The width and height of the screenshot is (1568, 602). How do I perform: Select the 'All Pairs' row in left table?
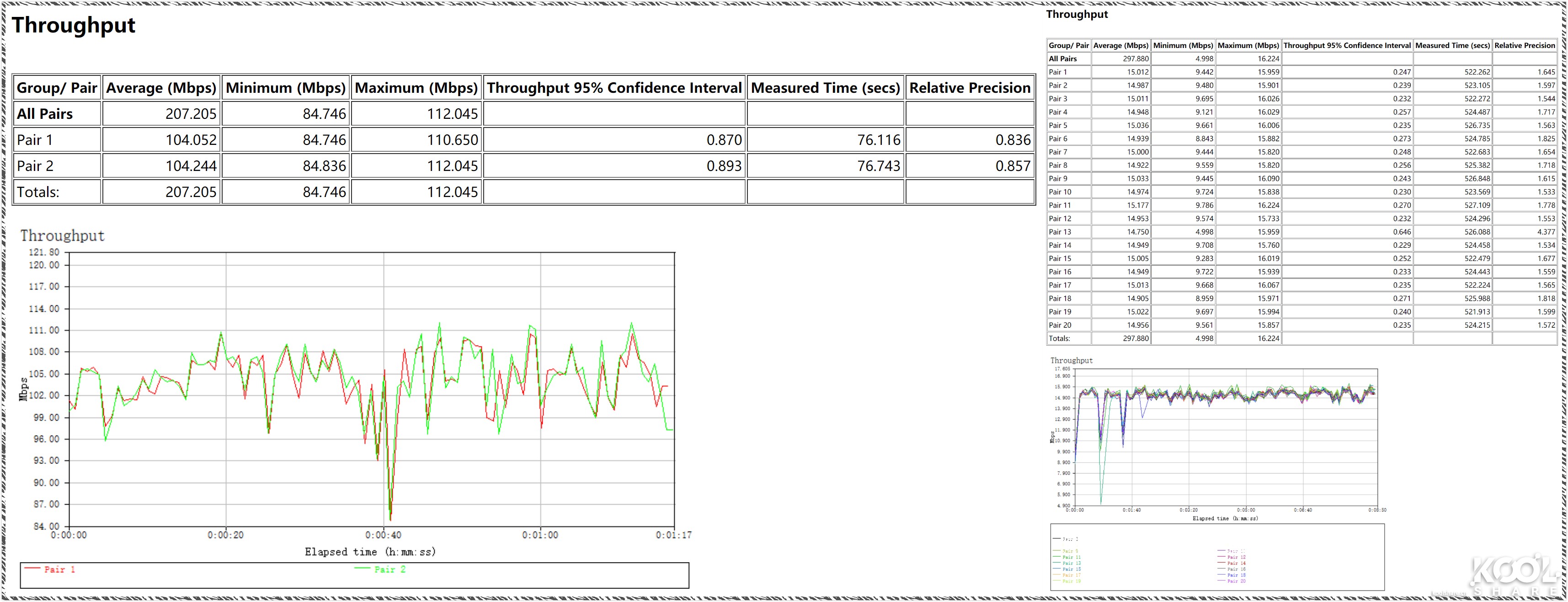coord(44,114)
